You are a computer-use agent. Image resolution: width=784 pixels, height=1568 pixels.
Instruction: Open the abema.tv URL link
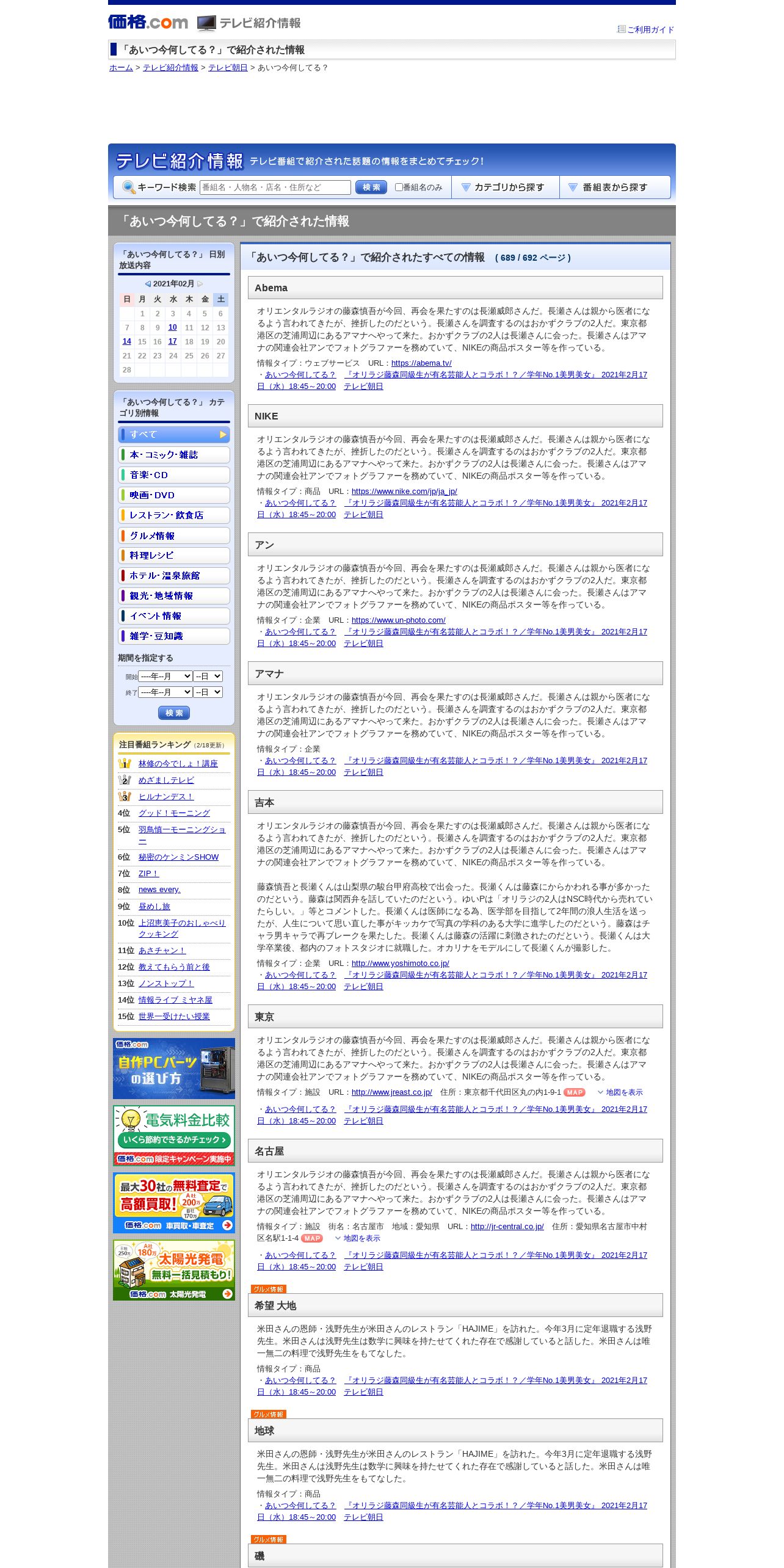[421, 363]
